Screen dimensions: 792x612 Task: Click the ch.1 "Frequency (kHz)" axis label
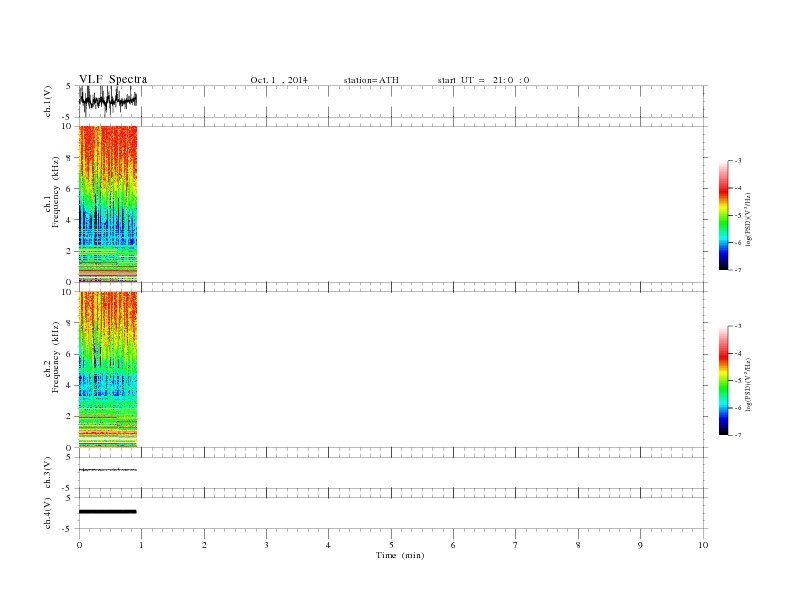[x=55, y=192]
